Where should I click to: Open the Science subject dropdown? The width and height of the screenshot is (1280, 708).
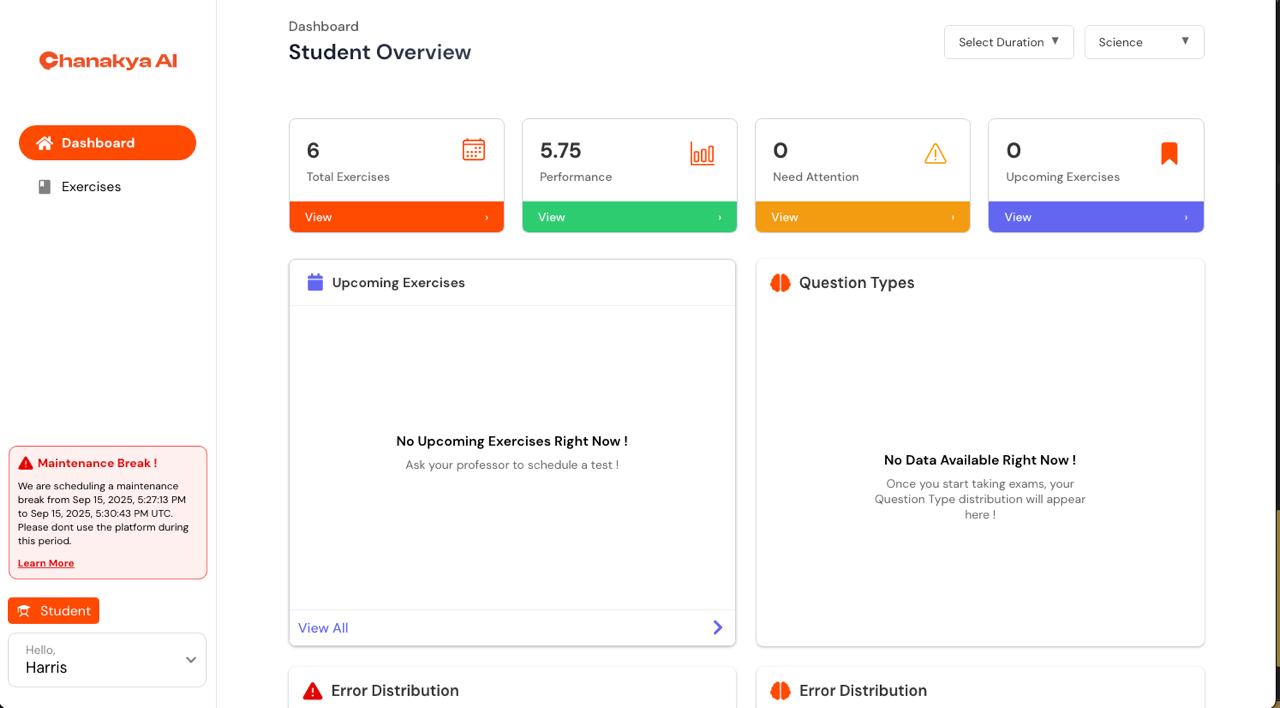[1144, 42]
